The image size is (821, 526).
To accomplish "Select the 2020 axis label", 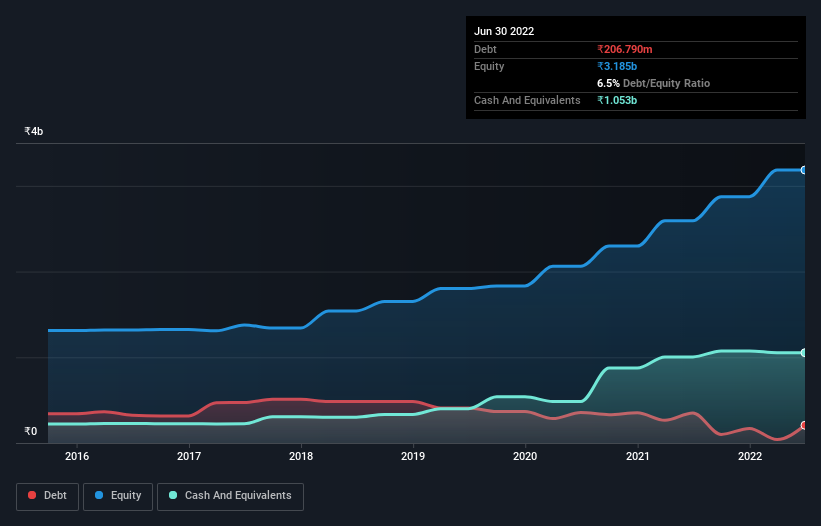I will pyautogui.click(x=525, y=456).
